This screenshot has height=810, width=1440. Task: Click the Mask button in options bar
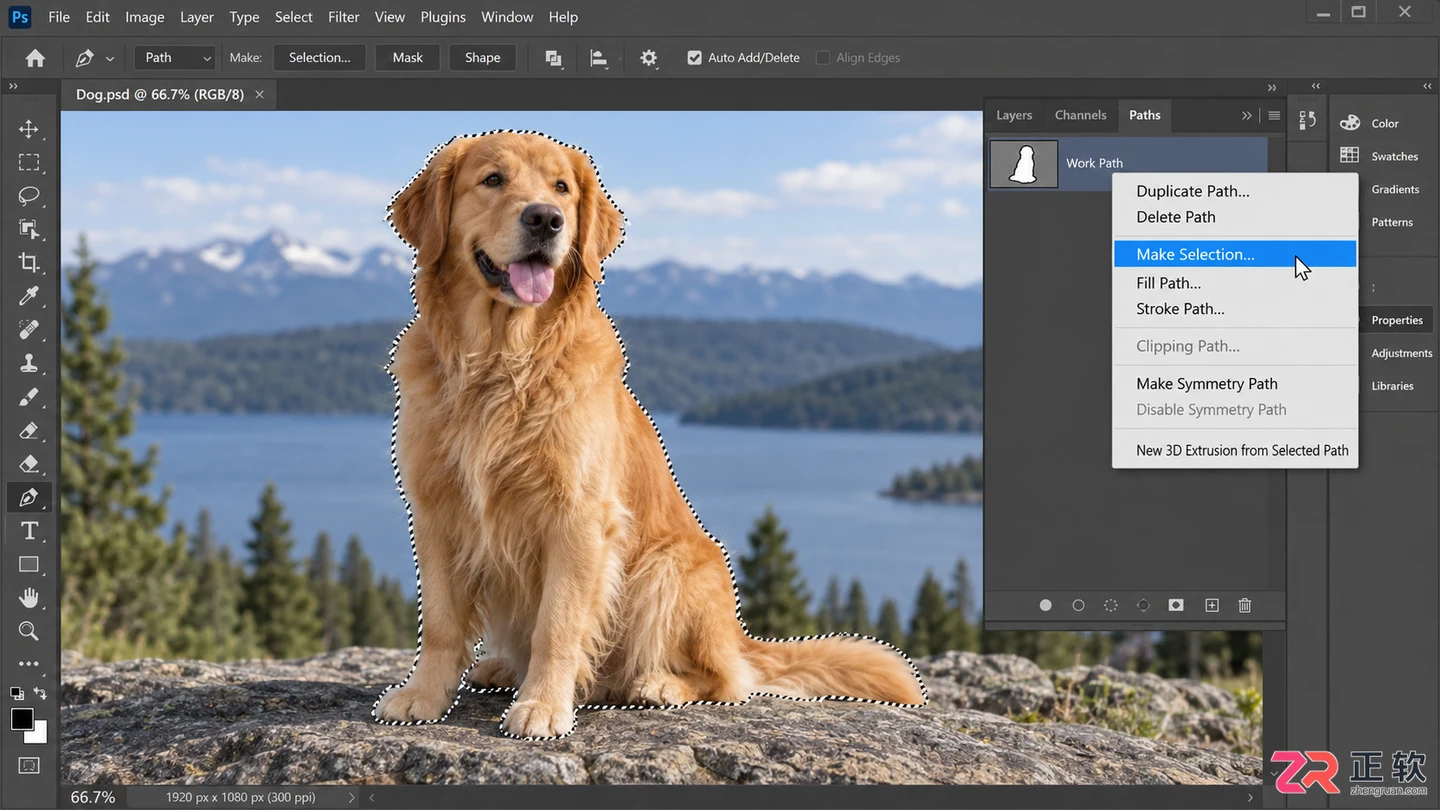coord(408,58)
